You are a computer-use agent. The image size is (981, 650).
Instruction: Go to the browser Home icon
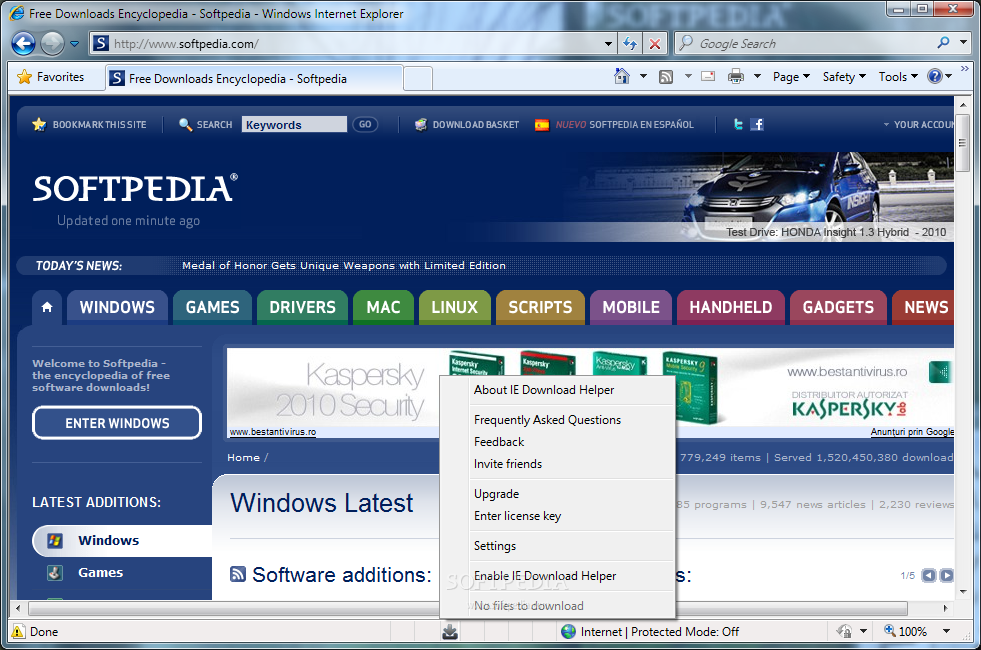tap(622, 76)
